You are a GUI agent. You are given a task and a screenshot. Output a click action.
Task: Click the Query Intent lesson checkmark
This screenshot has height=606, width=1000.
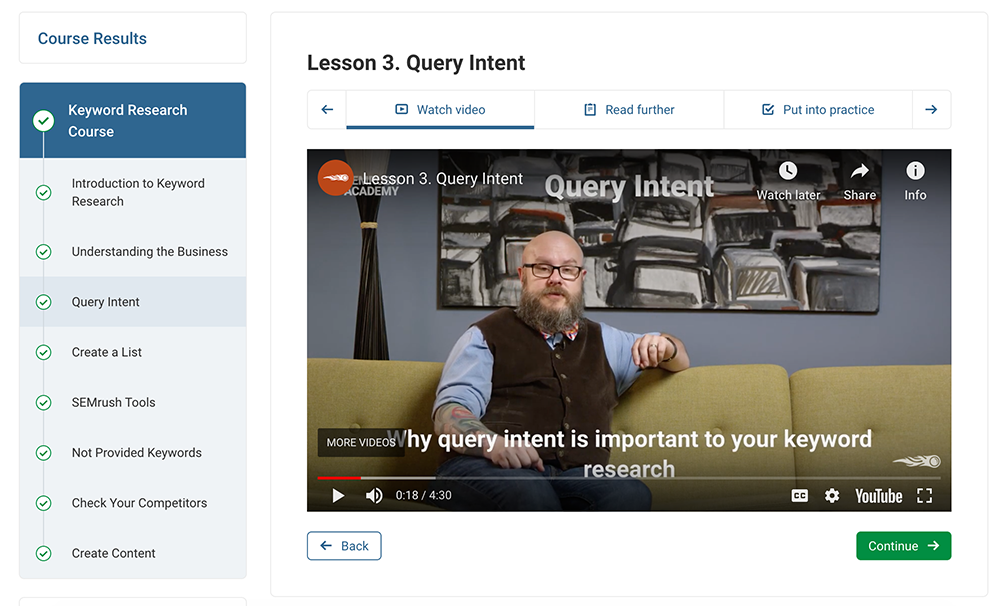(x=43, y=302)
